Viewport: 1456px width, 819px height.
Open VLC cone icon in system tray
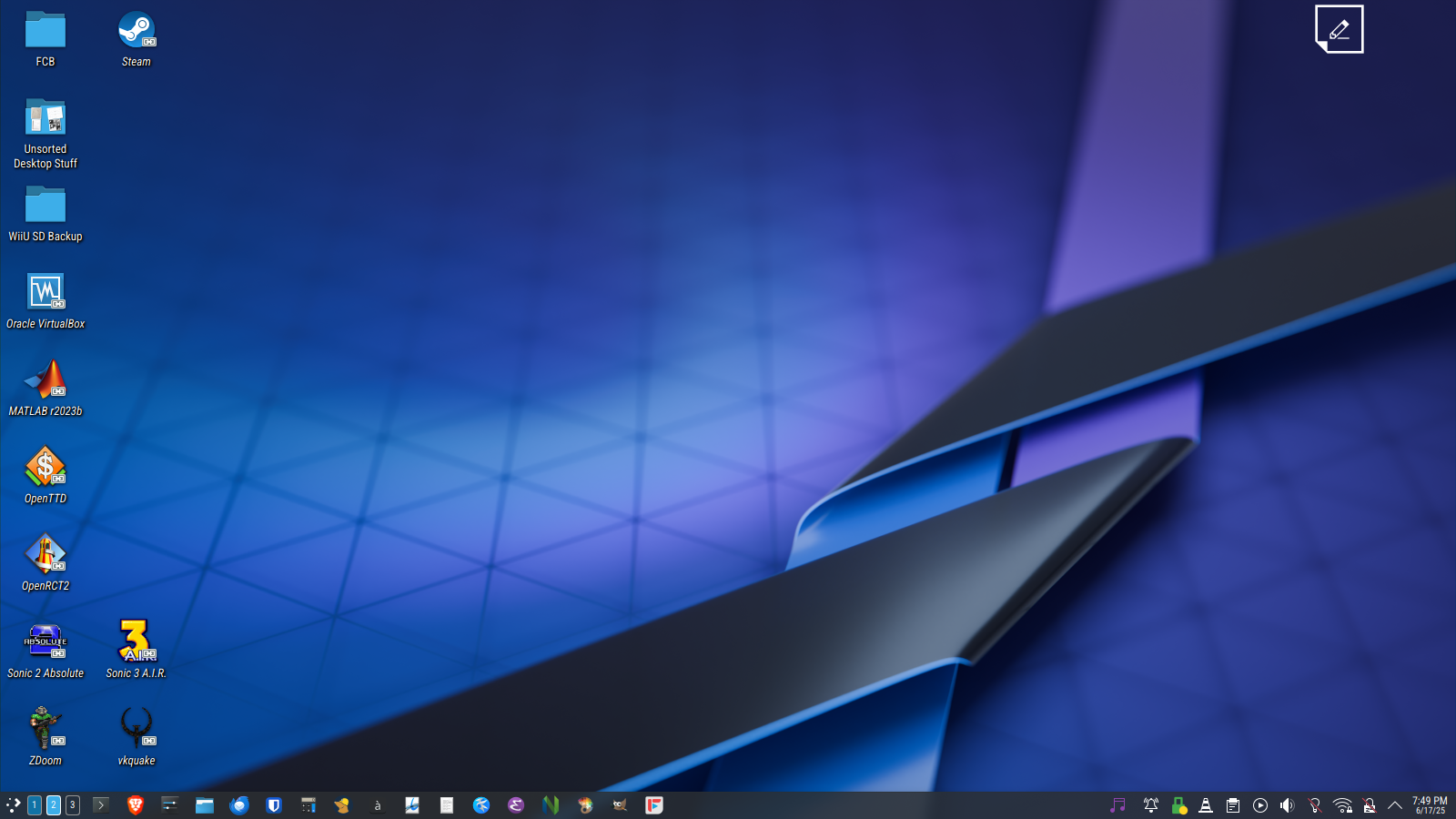pyautogui.click(x=1206, y=804)
